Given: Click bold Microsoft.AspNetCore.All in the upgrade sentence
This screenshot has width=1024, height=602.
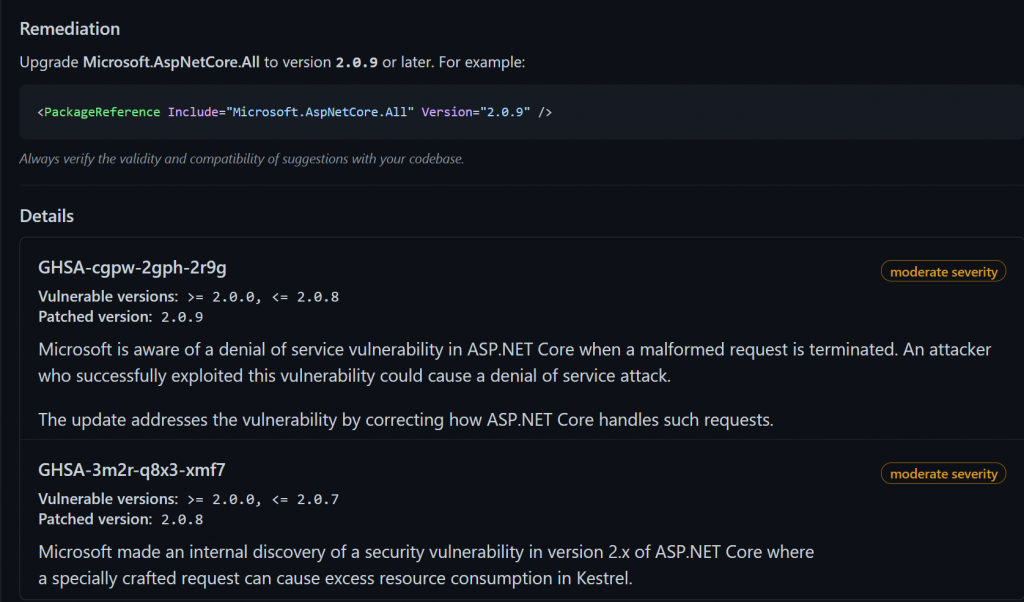Looking at the screenshot, I should pos(171,62).
